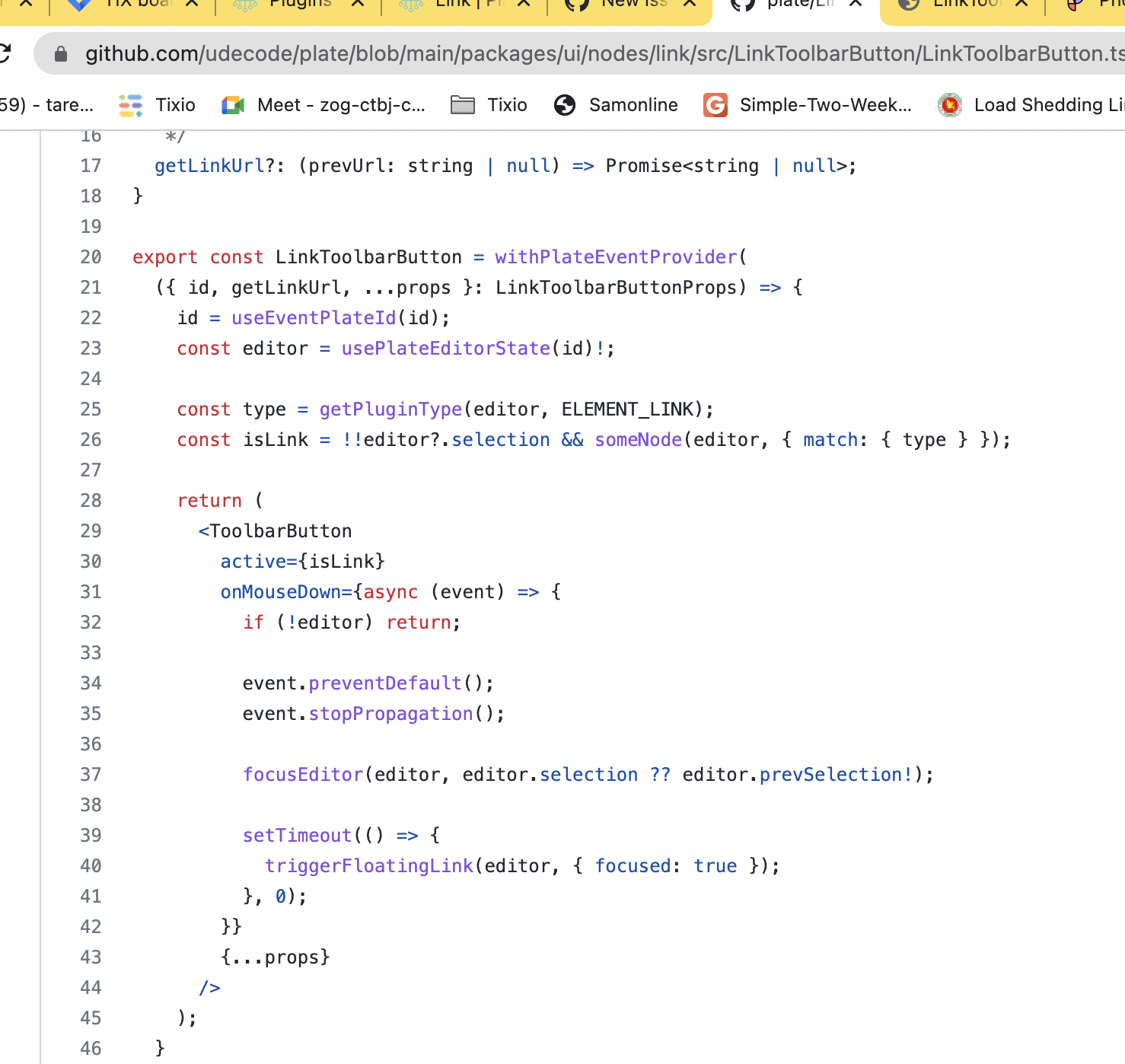
Task: Click the plugin icon on the Plugins tab
Action: coord(244,5)
